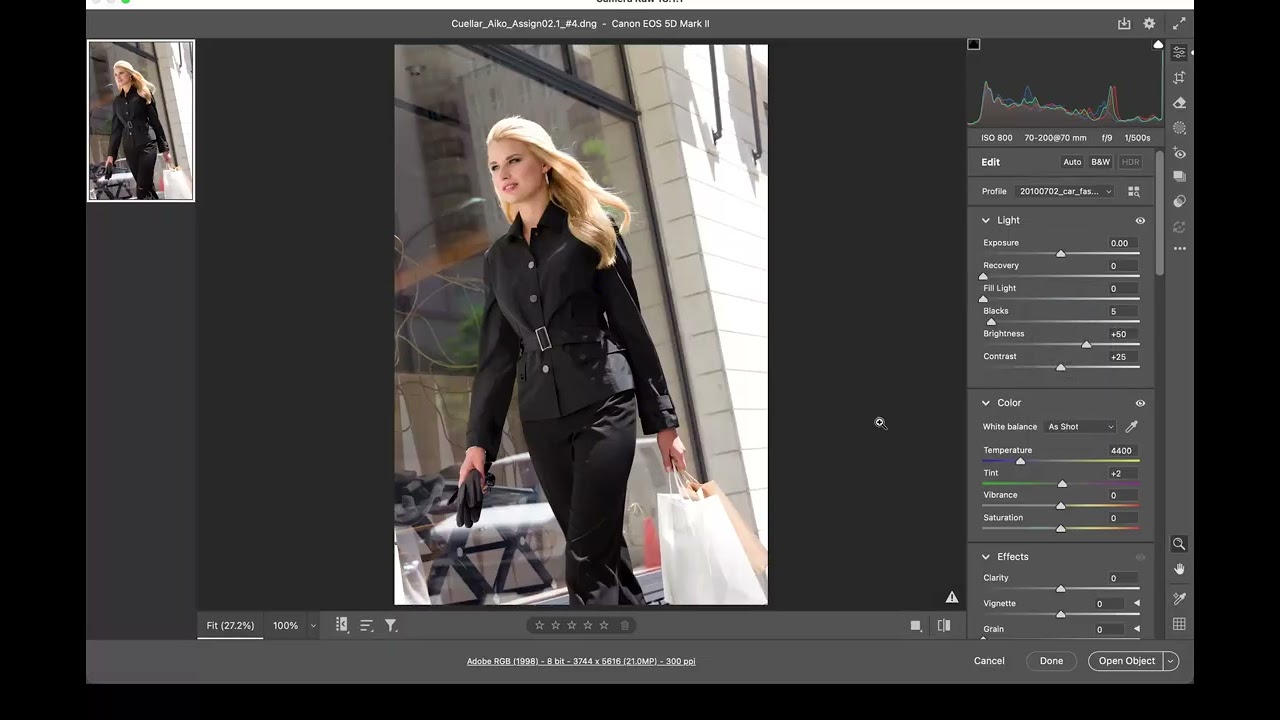1280x720 pixels.
Task: Click the Done button
Action: (x=1051, y=661)
